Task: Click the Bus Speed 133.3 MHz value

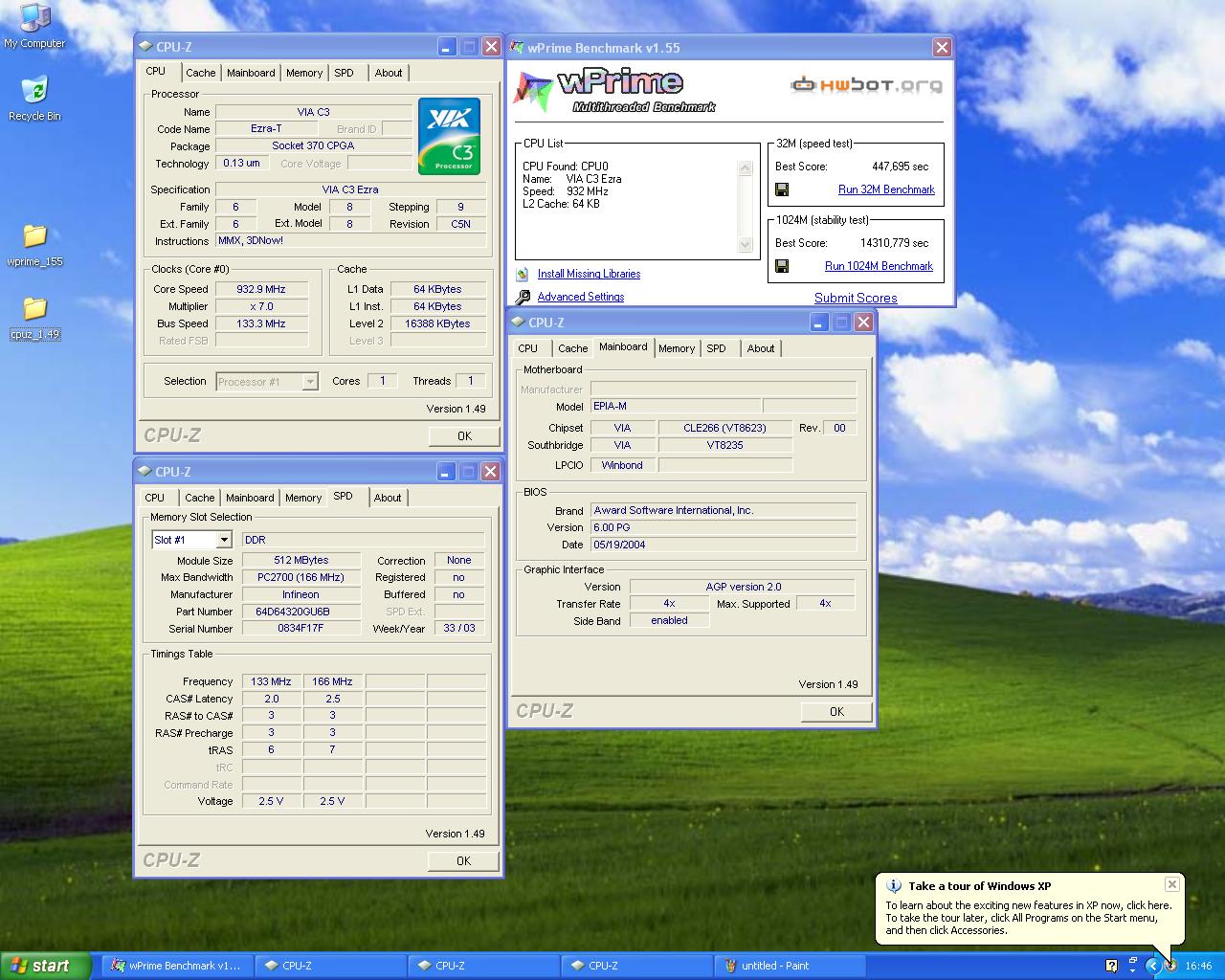Action: pyautogui.click(x=261, y=323)
